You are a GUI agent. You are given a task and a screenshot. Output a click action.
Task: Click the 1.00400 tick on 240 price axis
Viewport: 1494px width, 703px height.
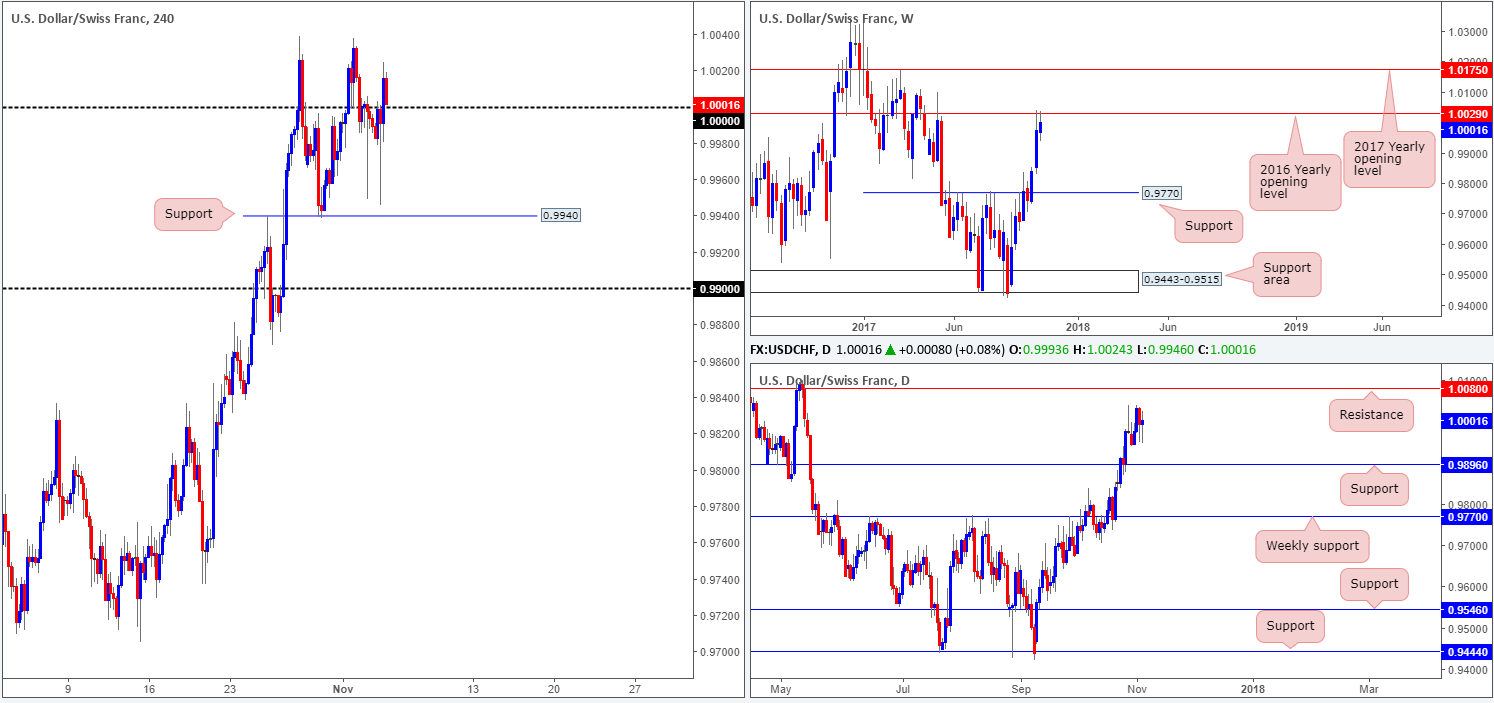click(718, 35)
